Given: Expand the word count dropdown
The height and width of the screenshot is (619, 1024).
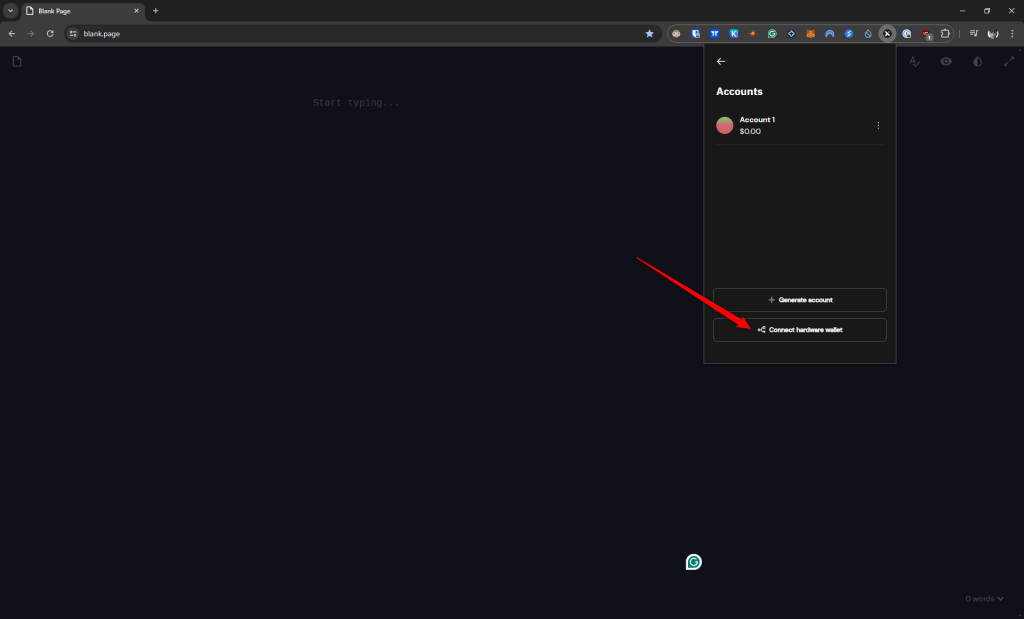Looking at the screenshot, I should (985, 599).
